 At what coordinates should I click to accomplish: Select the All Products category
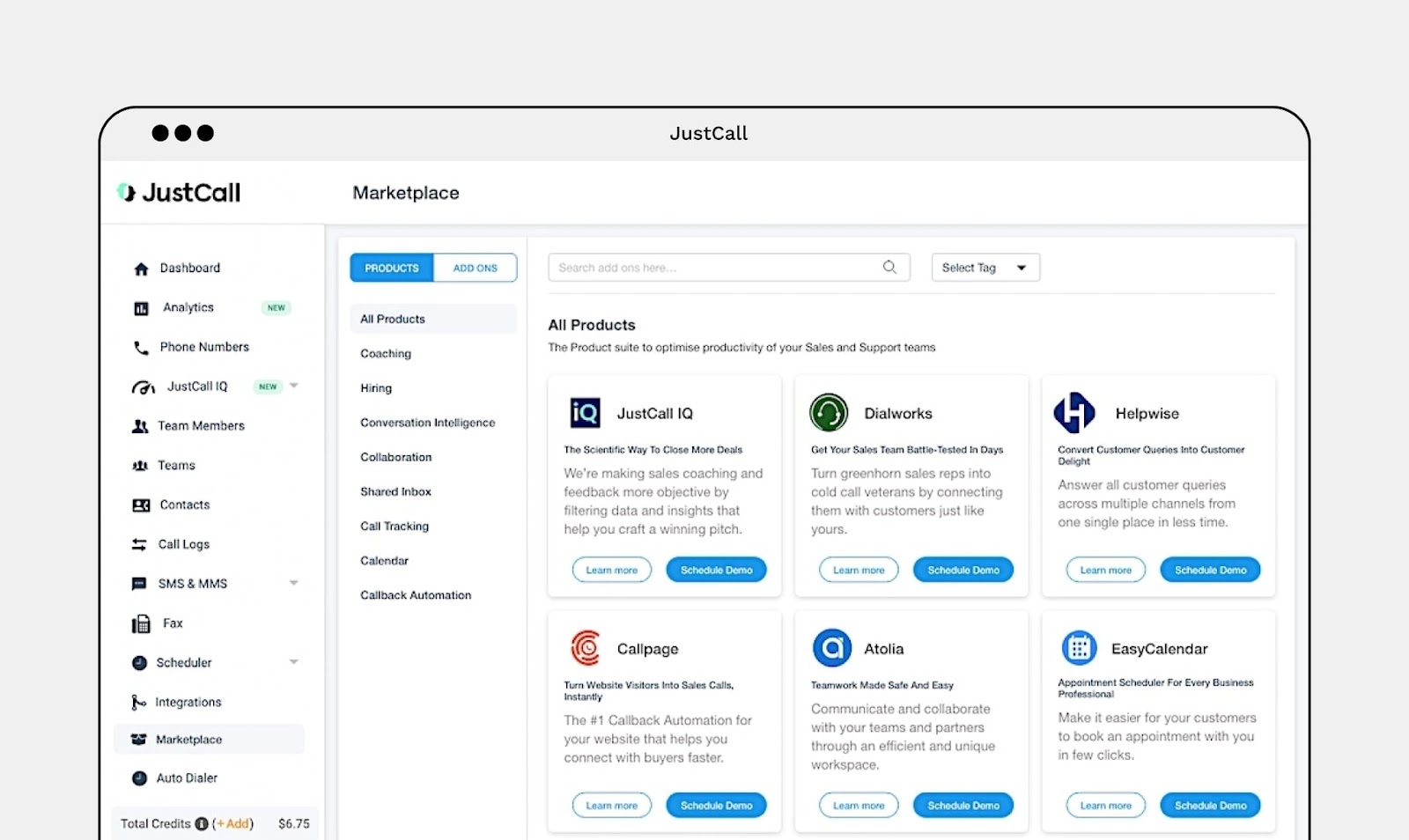433,319
